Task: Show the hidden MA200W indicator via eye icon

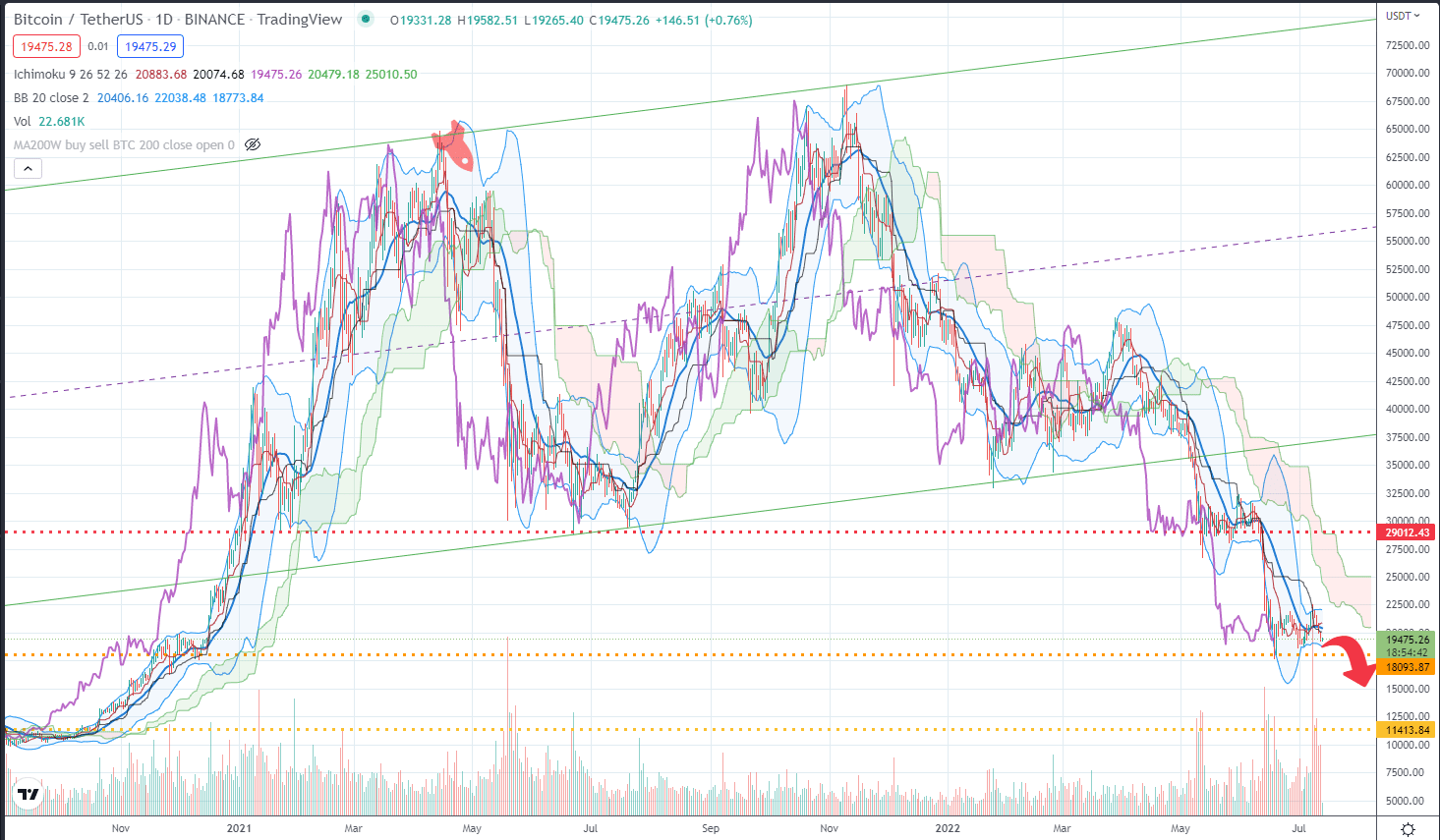Action: click(x=253, y=144)
